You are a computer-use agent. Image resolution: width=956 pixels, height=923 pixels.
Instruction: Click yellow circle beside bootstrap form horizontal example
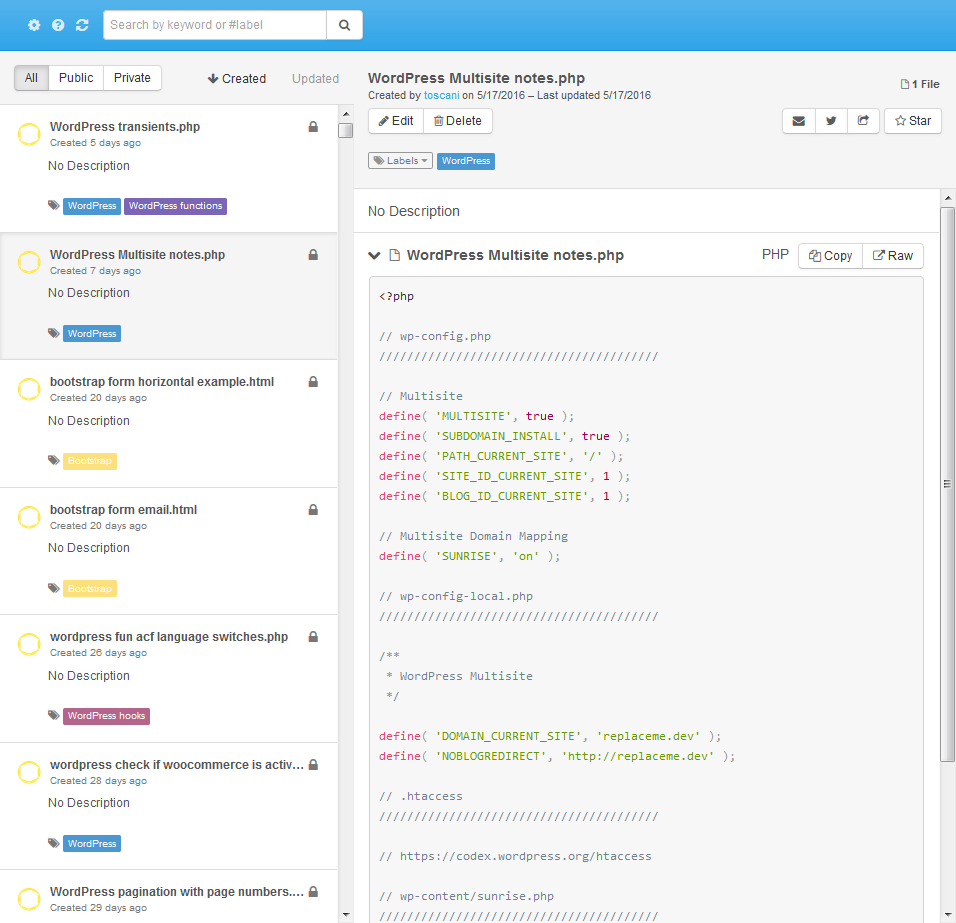pyautogui.click(x=29, y=389)
